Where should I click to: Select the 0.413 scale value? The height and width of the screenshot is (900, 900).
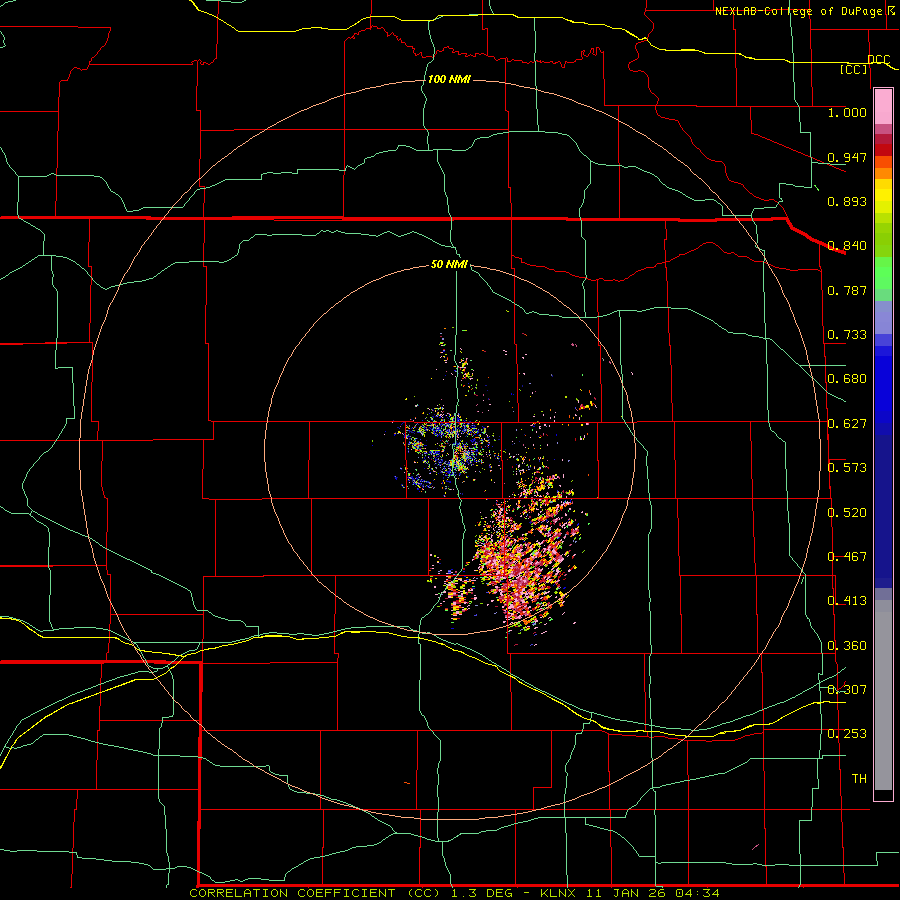coord(847,600)
